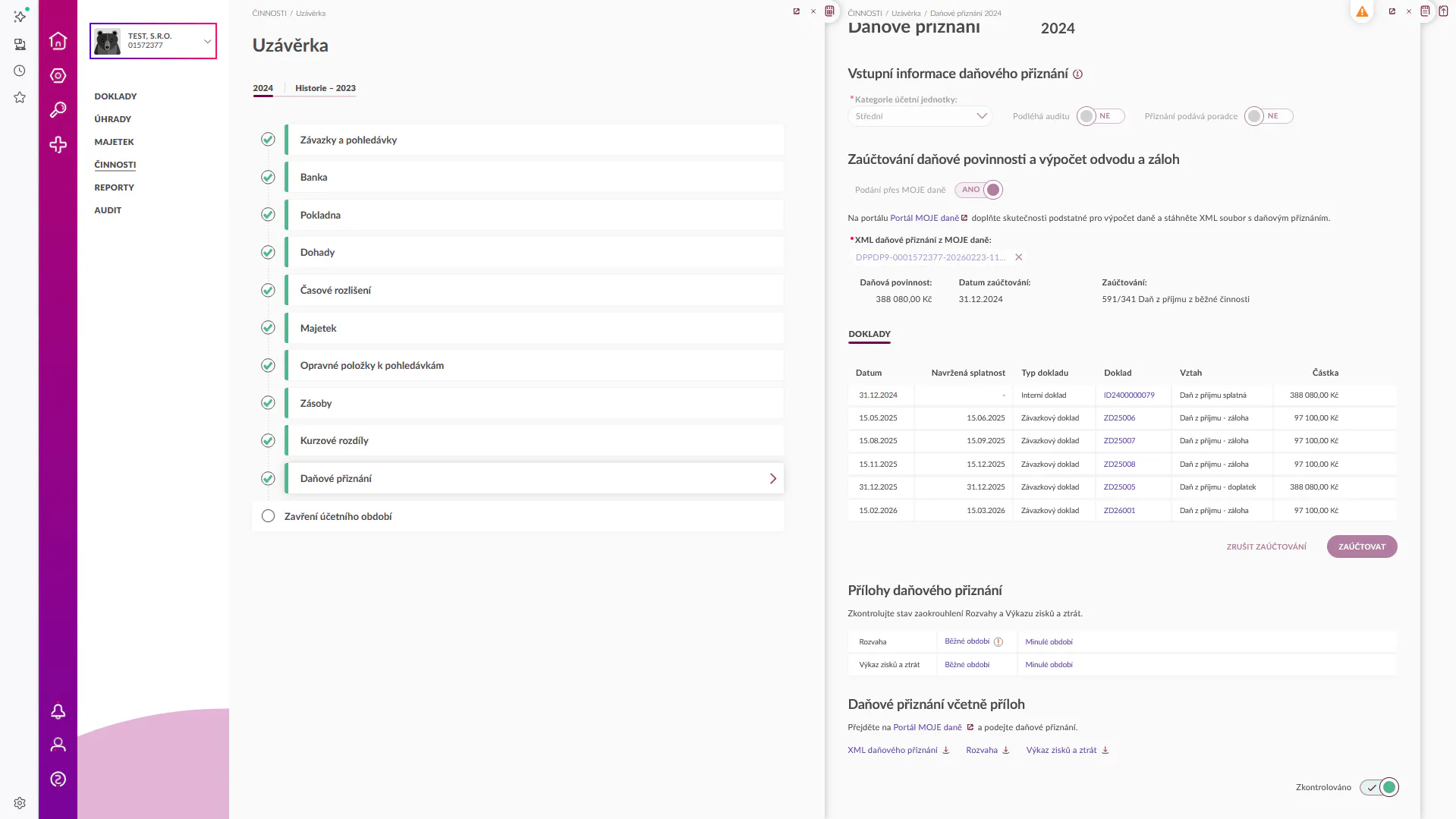Toggle the Podléhá auditu switch
The width and height of the screenshot is (1456, 819).
pos(1099,116)
